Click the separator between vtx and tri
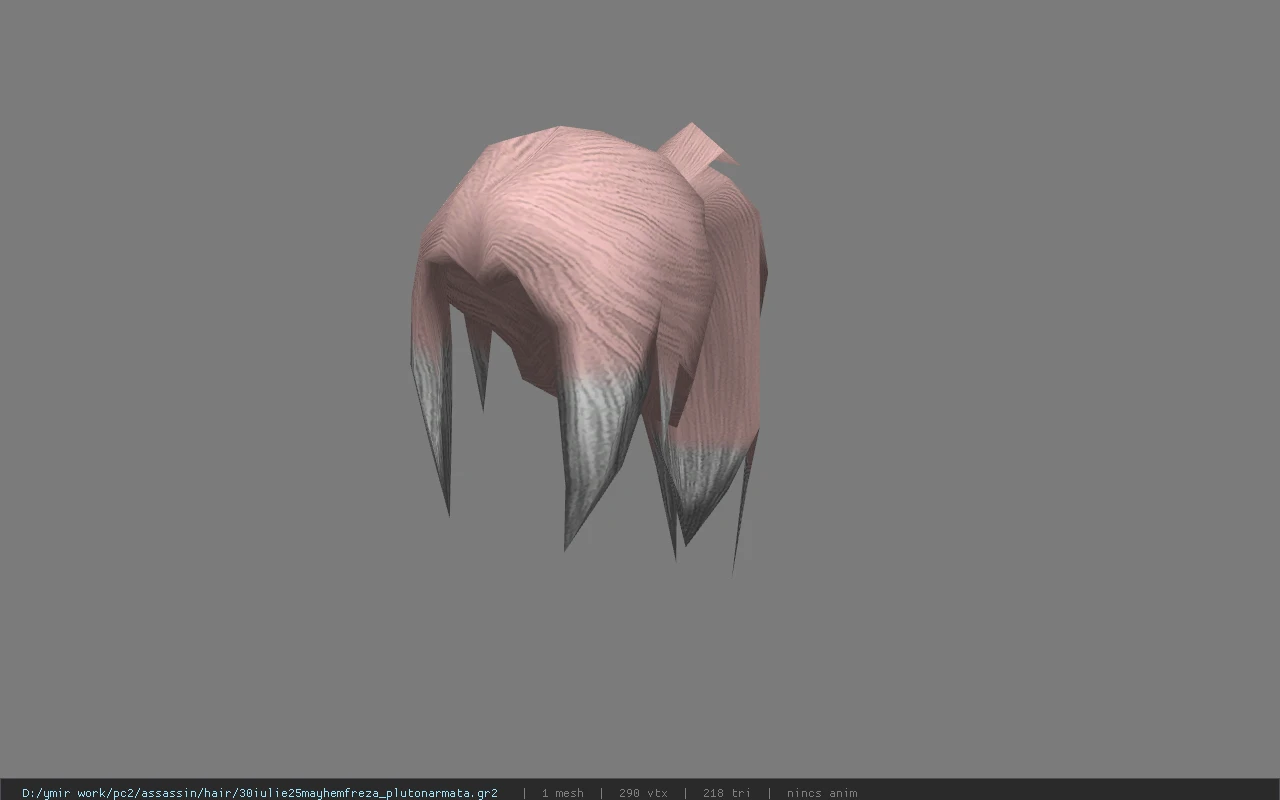This screenshot has width=1280, height=800. click(685, 793)
